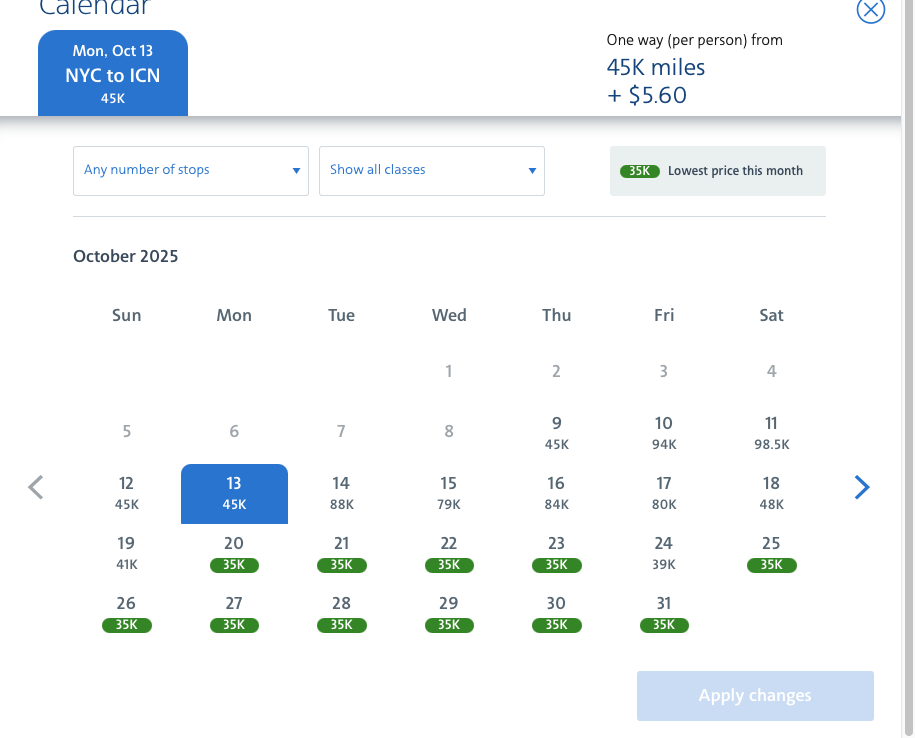Choose October 26 with 35K badge
This screenshot has width=915, height=738.
(x=127, y=613)
